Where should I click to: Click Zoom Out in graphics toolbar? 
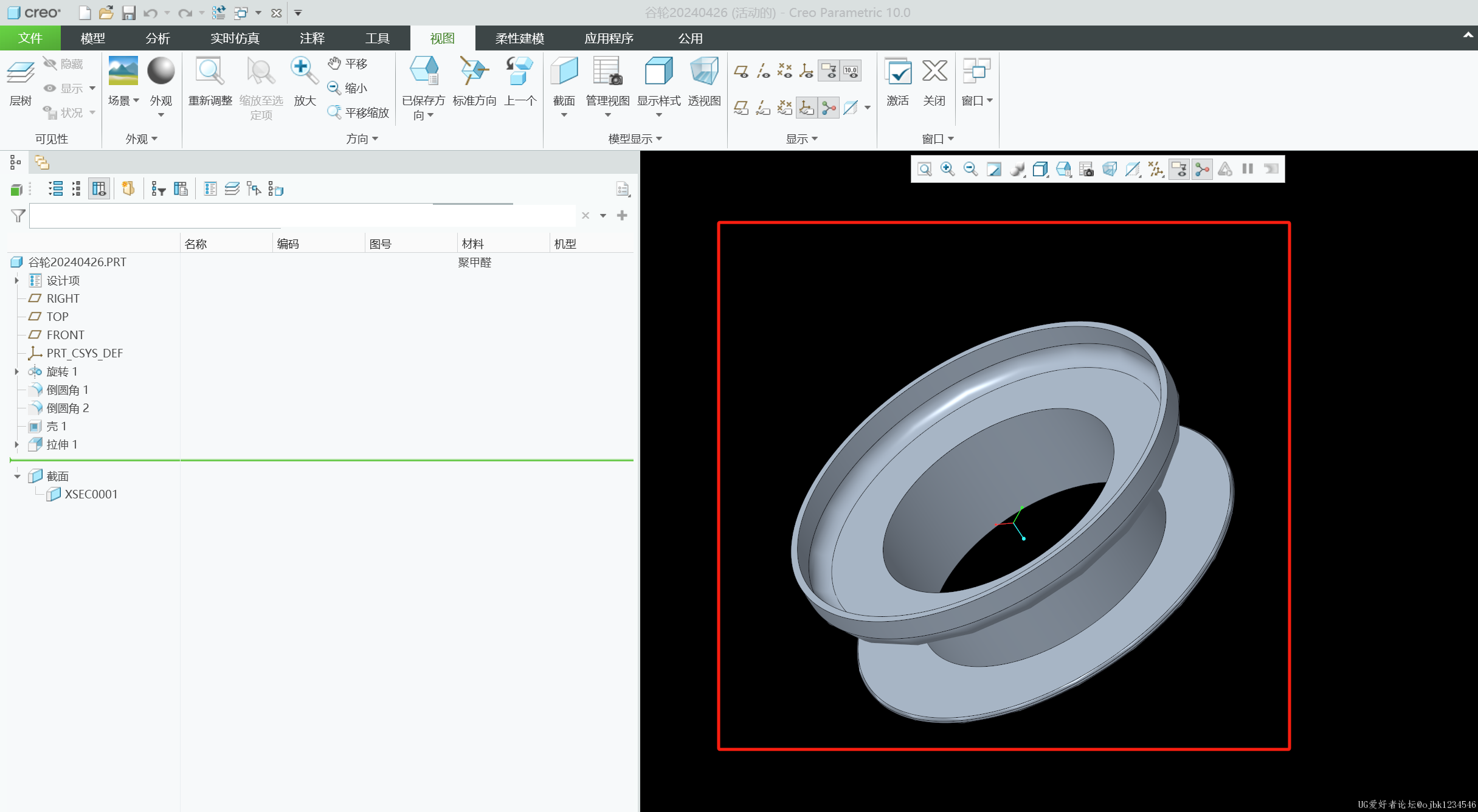pyautogui.click(x=970, y=169)
